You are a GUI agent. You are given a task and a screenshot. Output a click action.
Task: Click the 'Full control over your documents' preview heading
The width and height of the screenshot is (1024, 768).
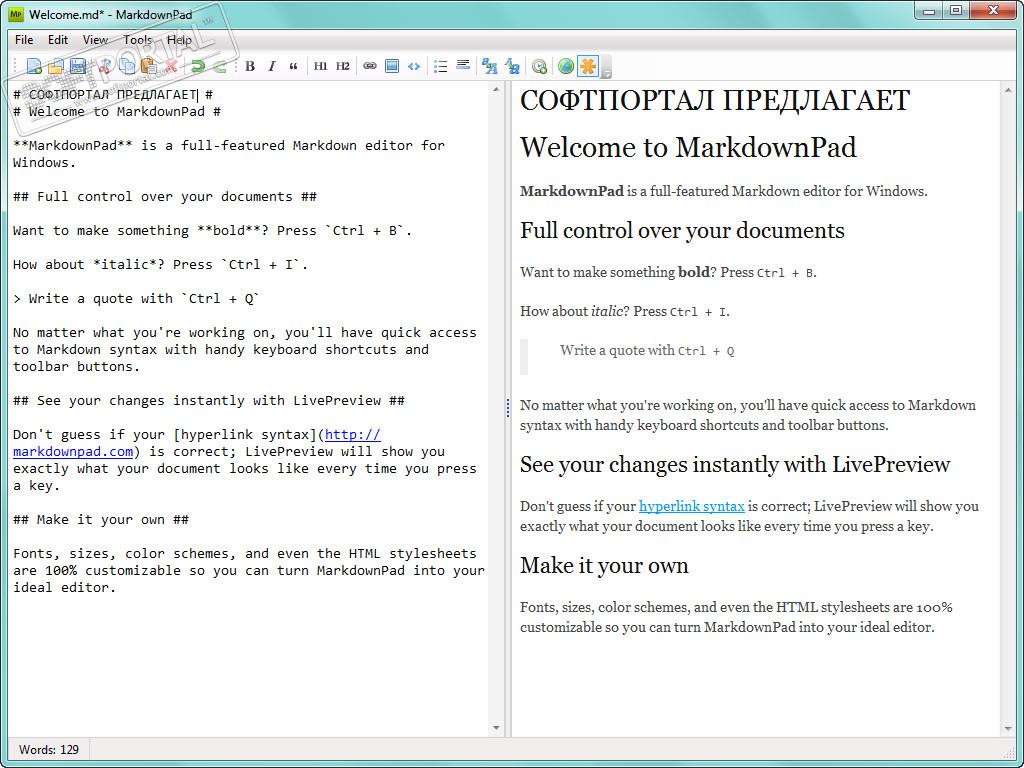[682, 231]
